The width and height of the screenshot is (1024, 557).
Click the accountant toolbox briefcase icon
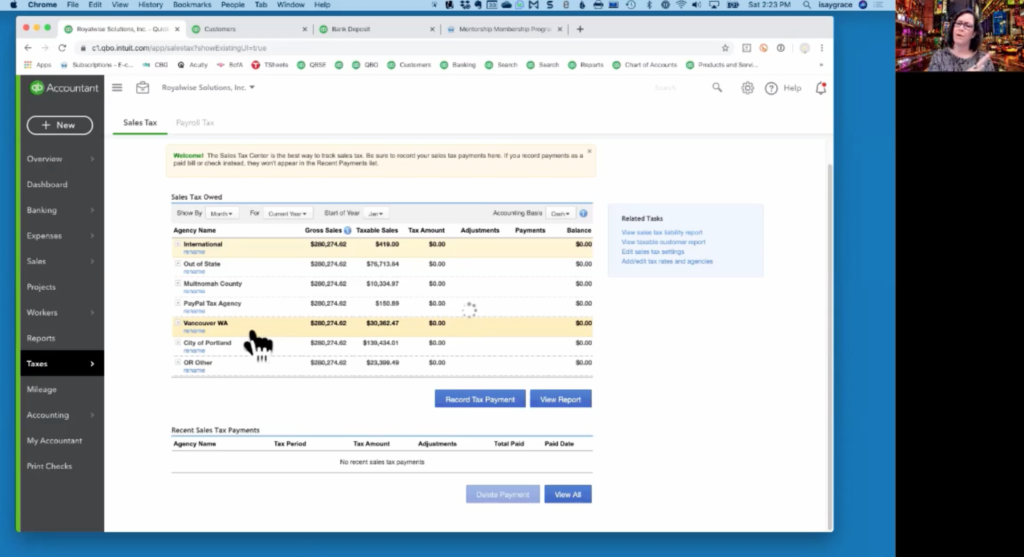point(142,88)
